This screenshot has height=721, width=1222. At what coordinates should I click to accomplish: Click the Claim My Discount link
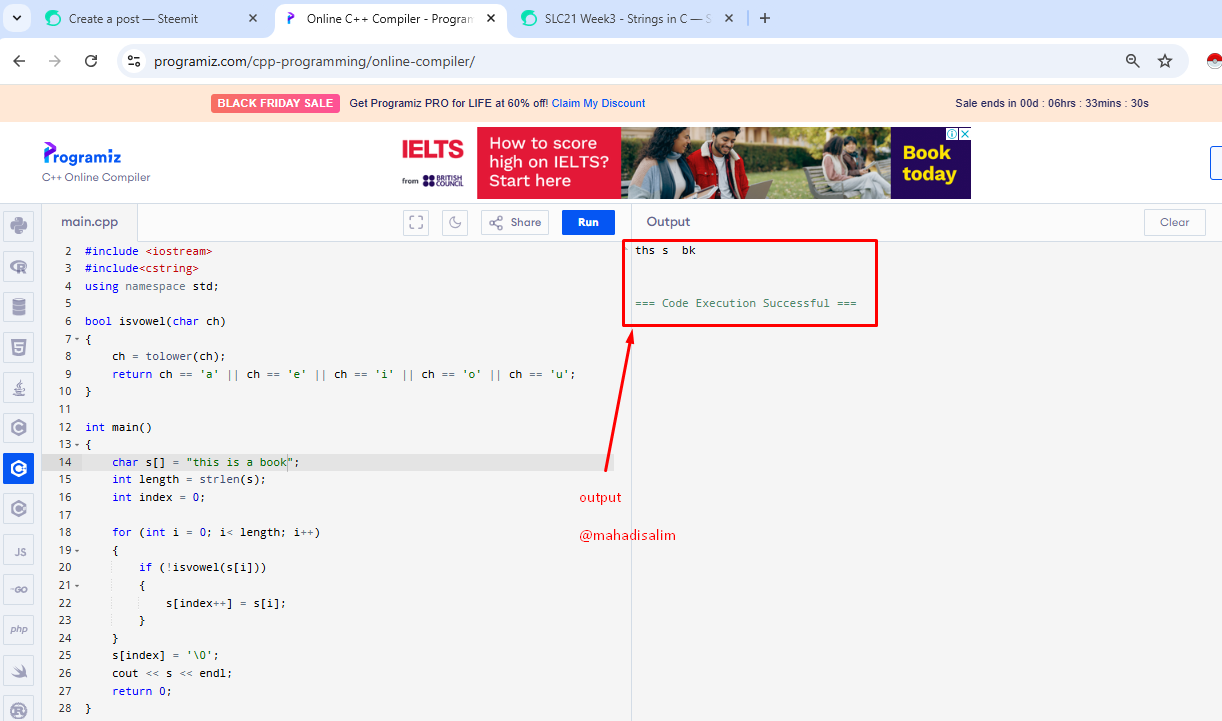[x=598, y=103]
